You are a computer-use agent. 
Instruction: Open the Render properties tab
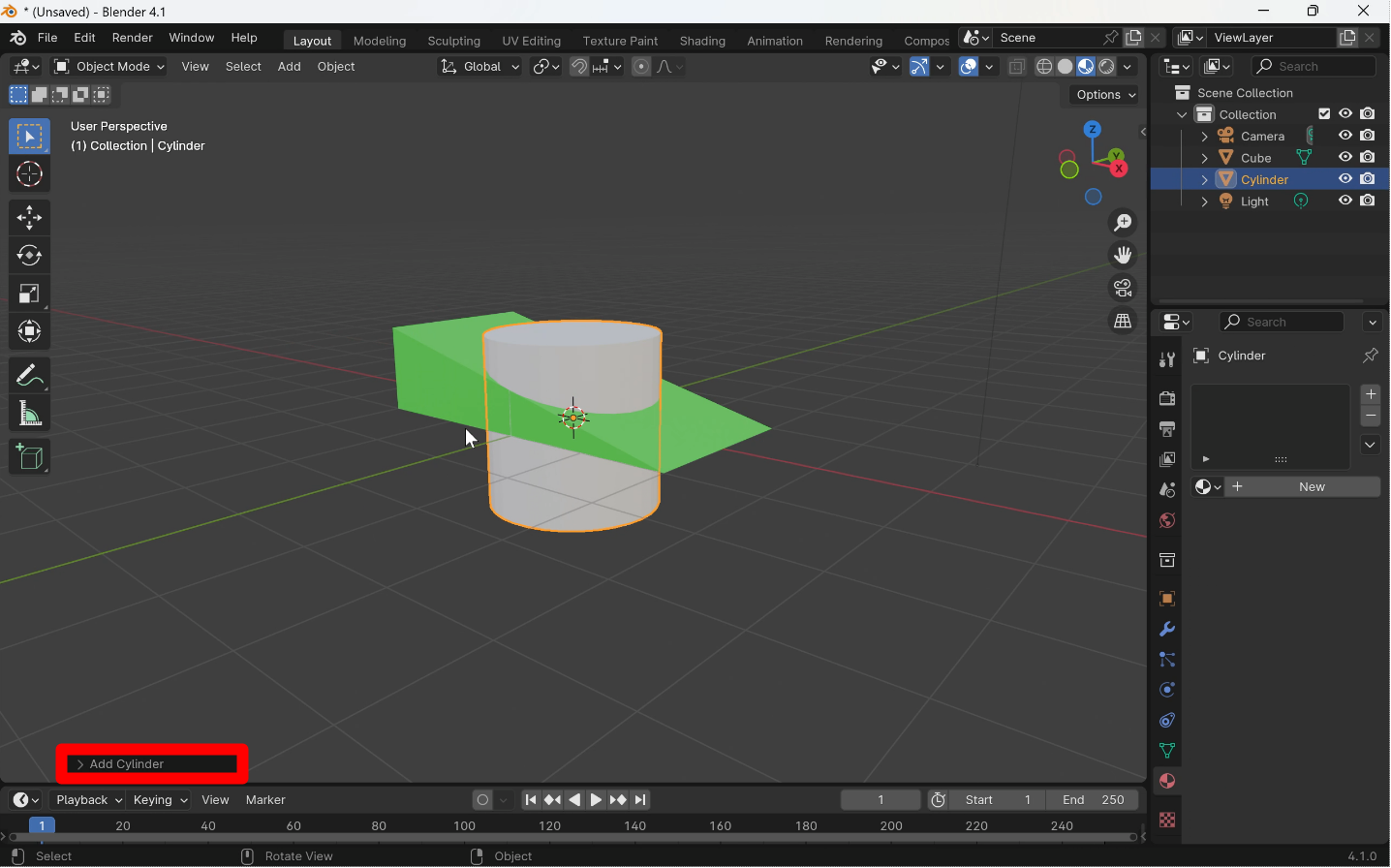[1167, 398]
